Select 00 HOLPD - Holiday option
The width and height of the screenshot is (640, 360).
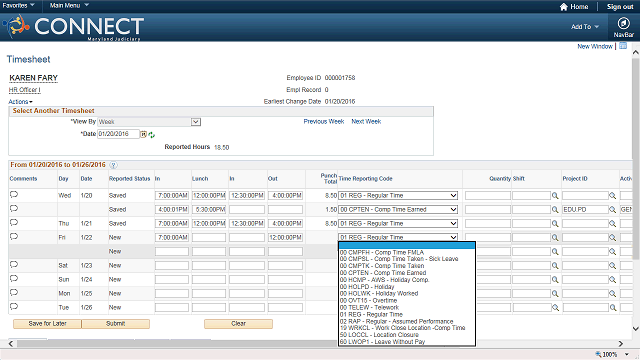click(407, 287)
